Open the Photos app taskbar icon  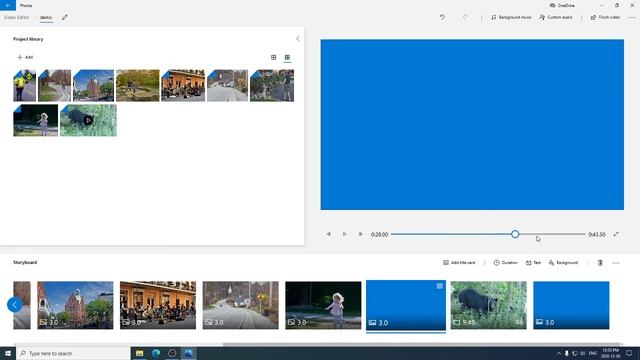point(188,353)
